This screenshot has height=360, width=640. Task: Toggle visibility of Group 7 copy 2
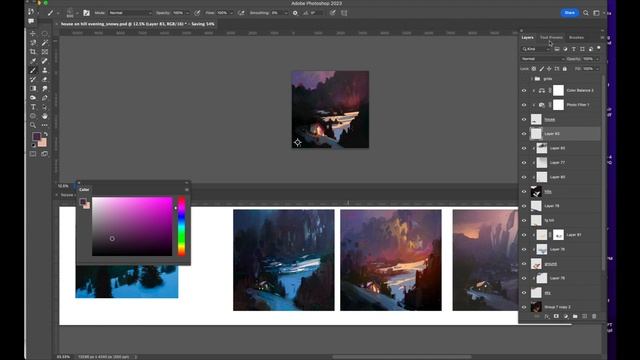tap(524, 307)
